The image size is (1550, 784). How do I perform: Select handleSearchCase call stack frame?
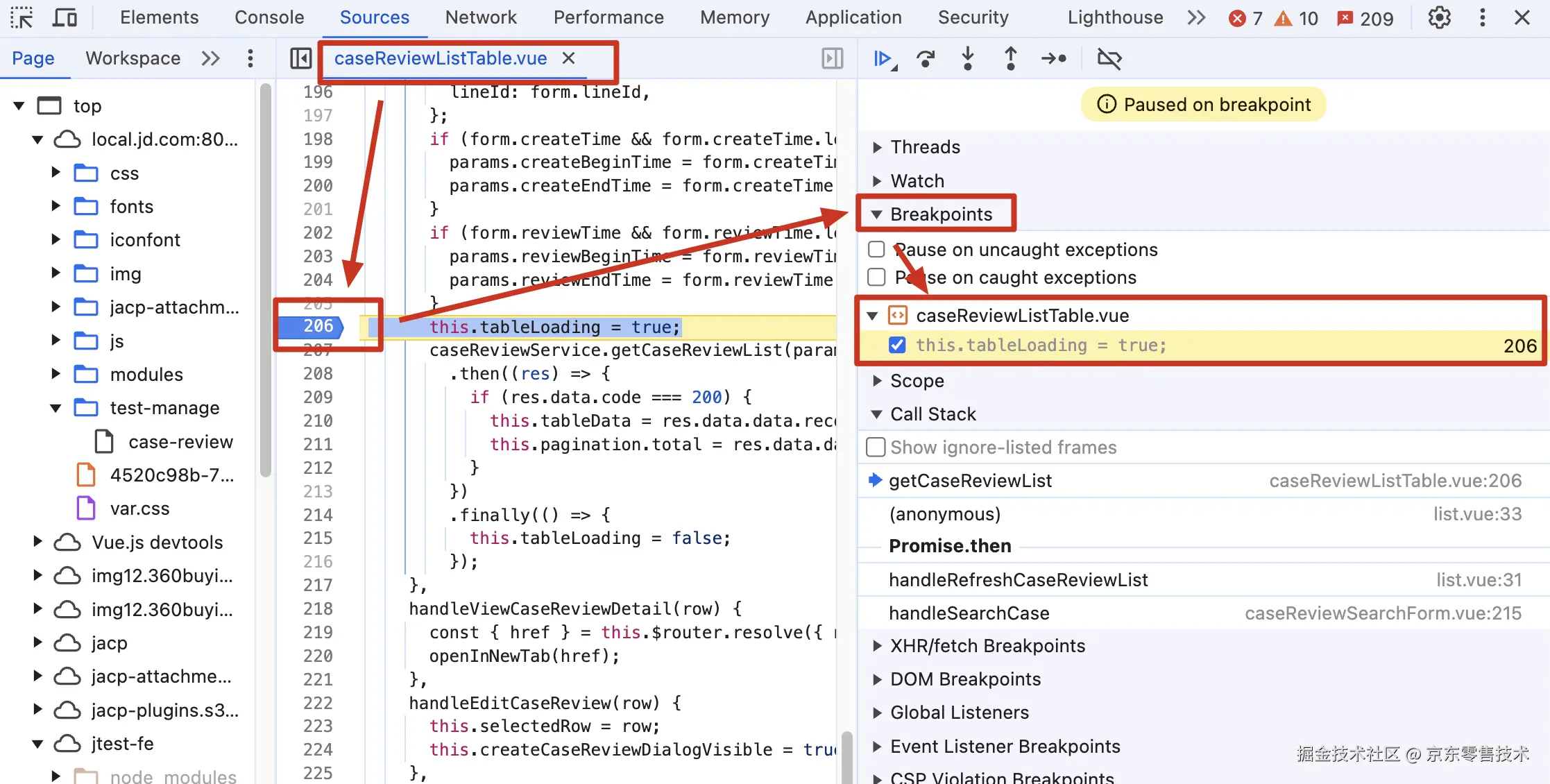coord(969,613)
